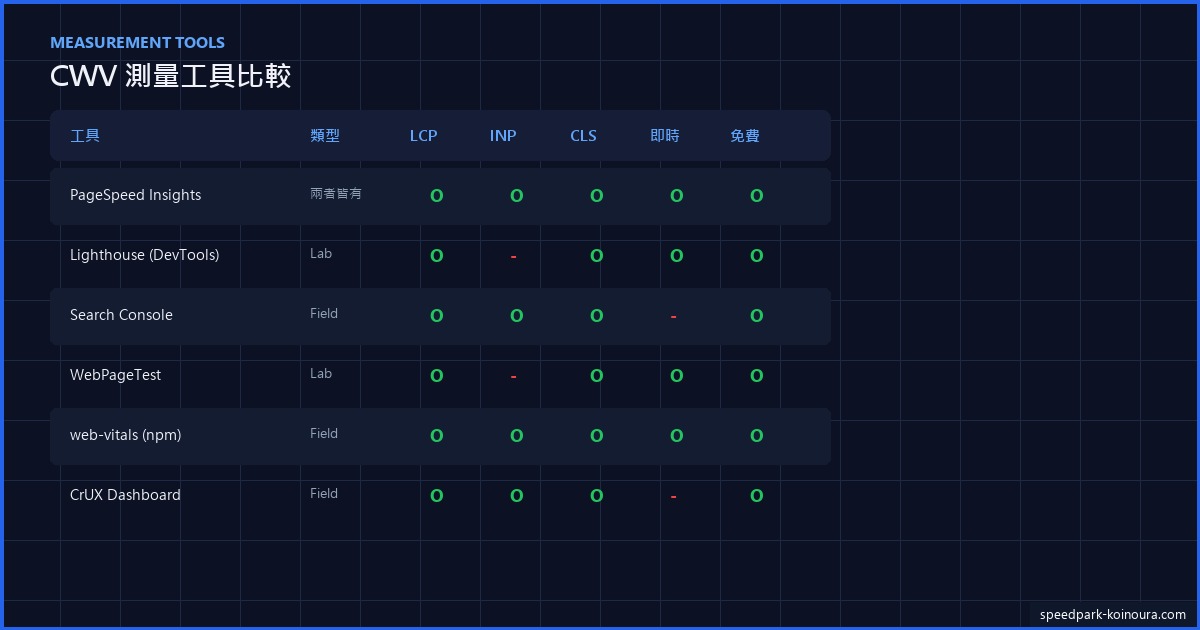
Task: Click the 類型 column header
Action: [x=325, y=135]
